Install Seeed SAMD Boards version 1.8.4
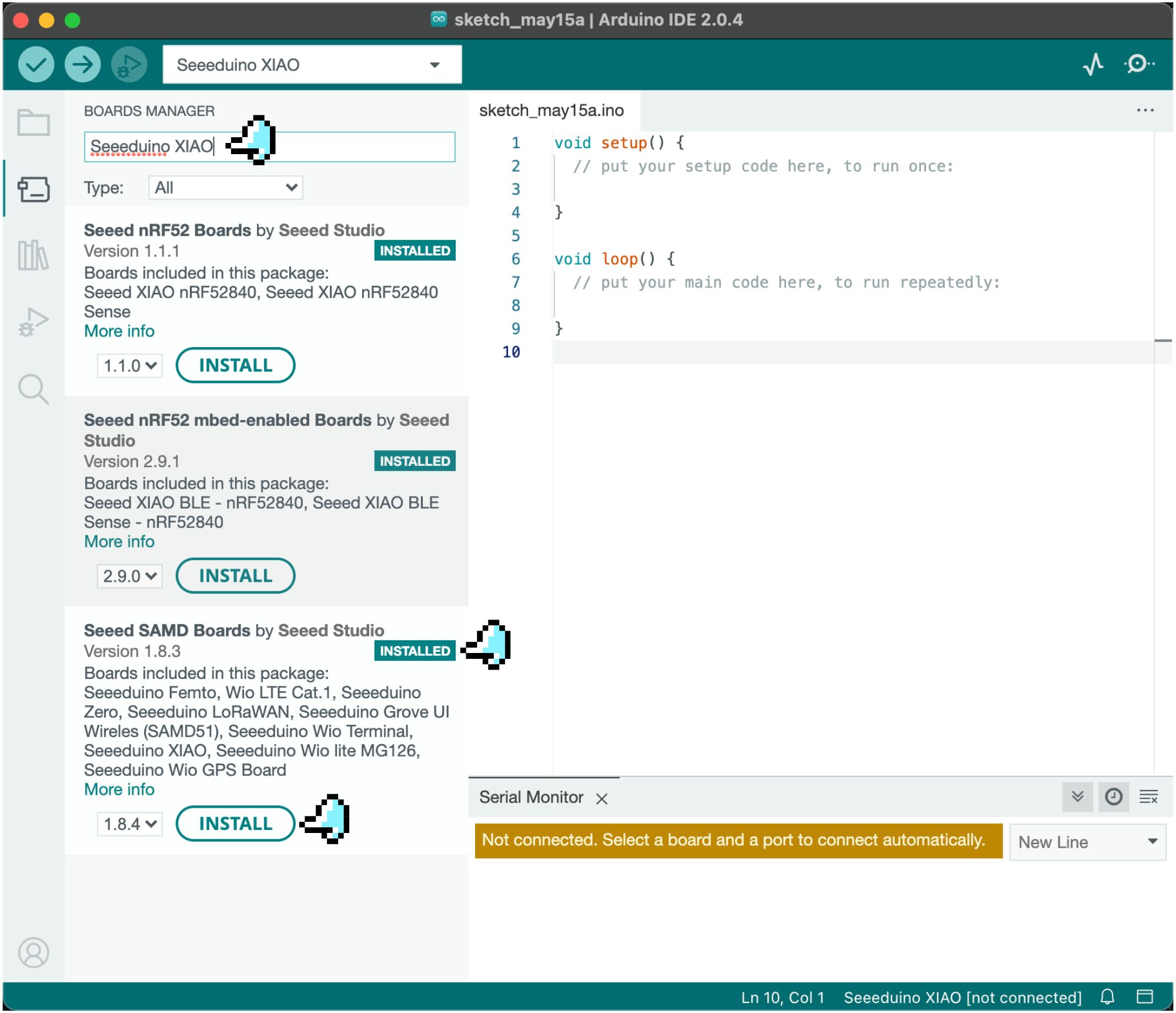This screenshot has width=1176, height=1013. click(235, 824)
